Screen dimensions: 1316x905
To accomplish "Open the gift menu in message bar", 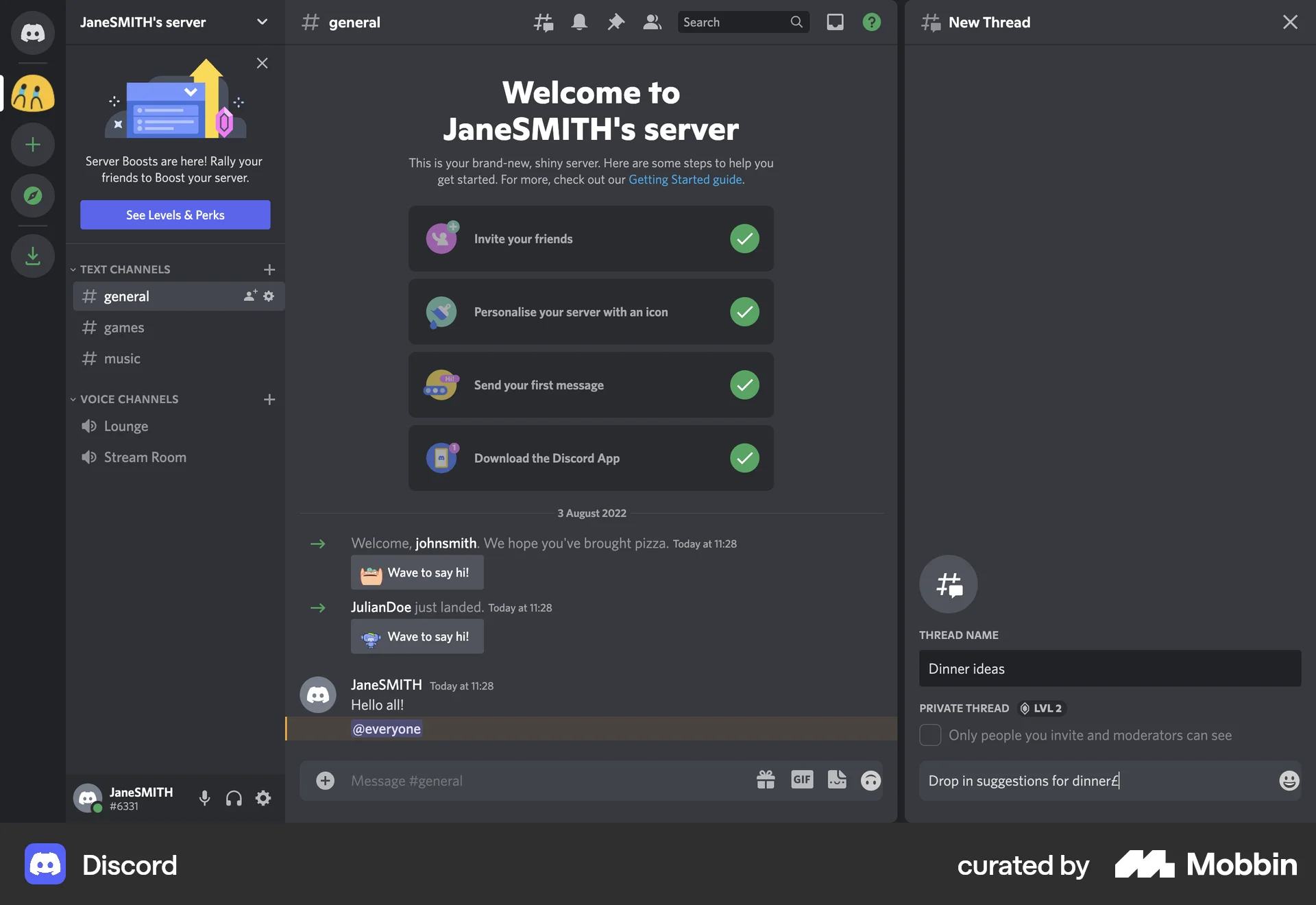I will (x=765, y=780).
